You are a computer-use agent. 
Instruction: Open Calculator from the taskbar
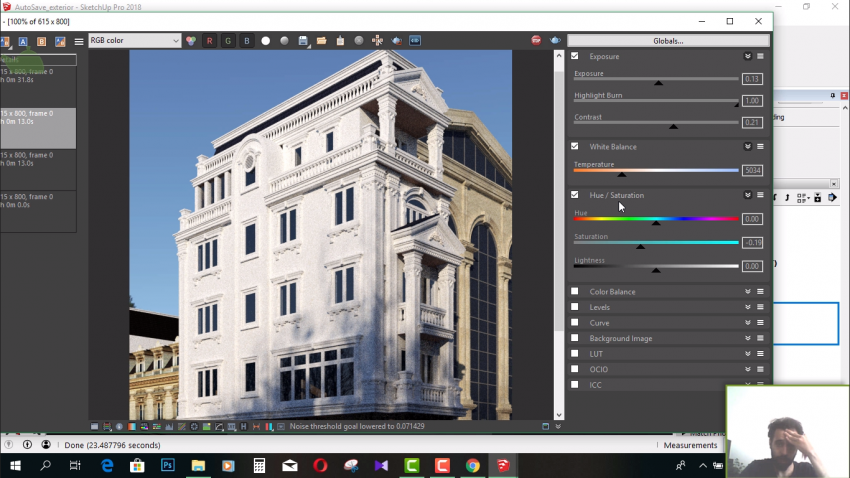(x=259, y=466)
